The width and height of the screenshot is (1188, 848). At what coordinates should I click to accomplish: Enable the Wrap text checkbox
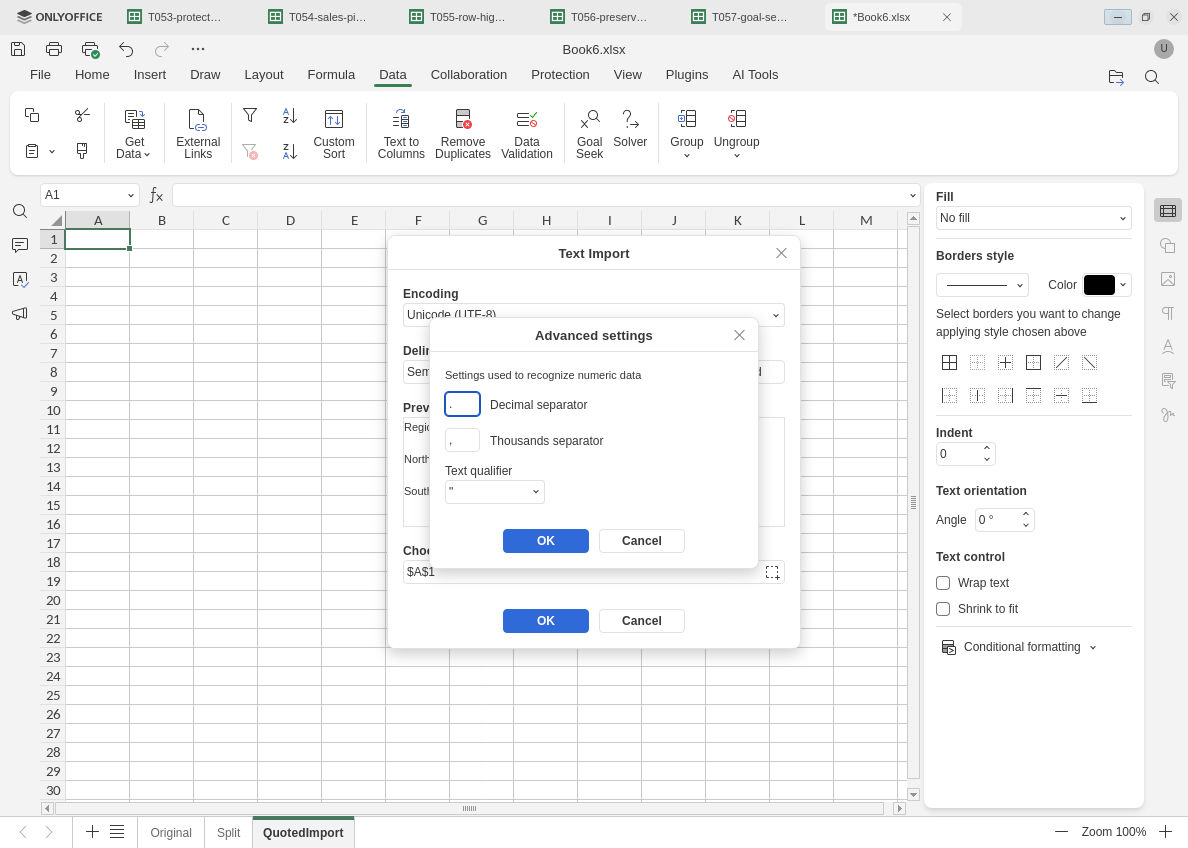[x=943, y=584]
